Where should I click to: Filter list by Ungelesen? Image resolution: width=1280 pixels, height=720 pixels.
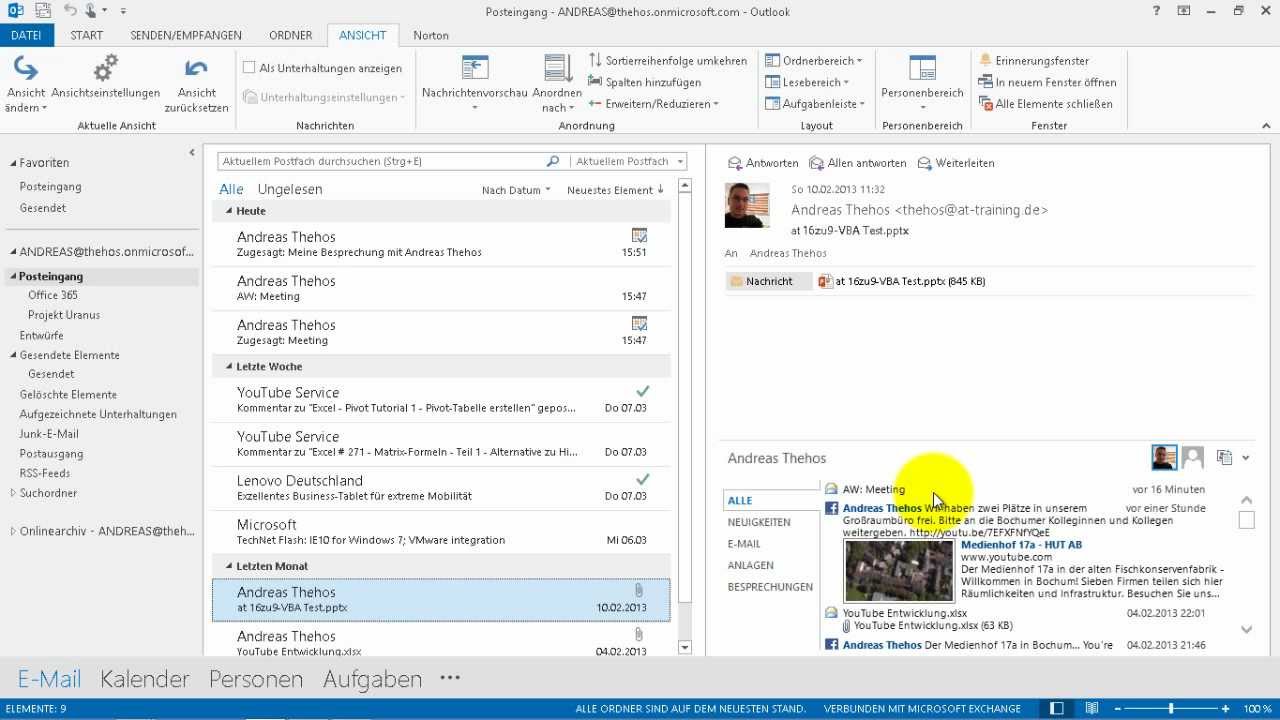[x=290, y=189]
